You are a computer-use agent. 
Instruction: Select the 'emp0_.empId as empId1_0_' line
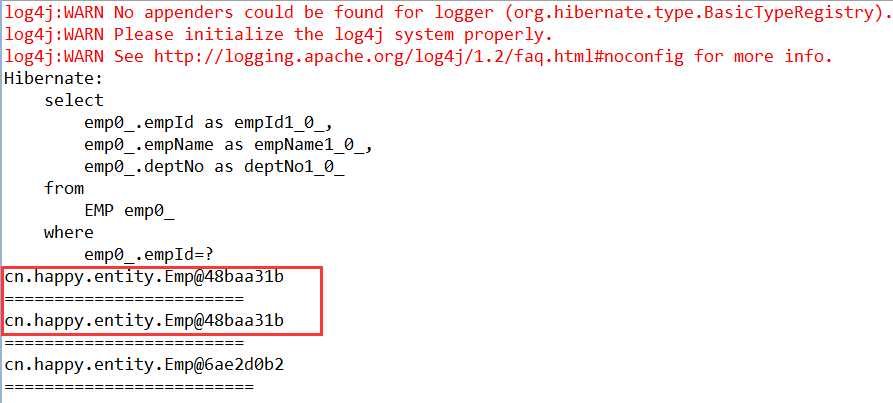(208, 123)
